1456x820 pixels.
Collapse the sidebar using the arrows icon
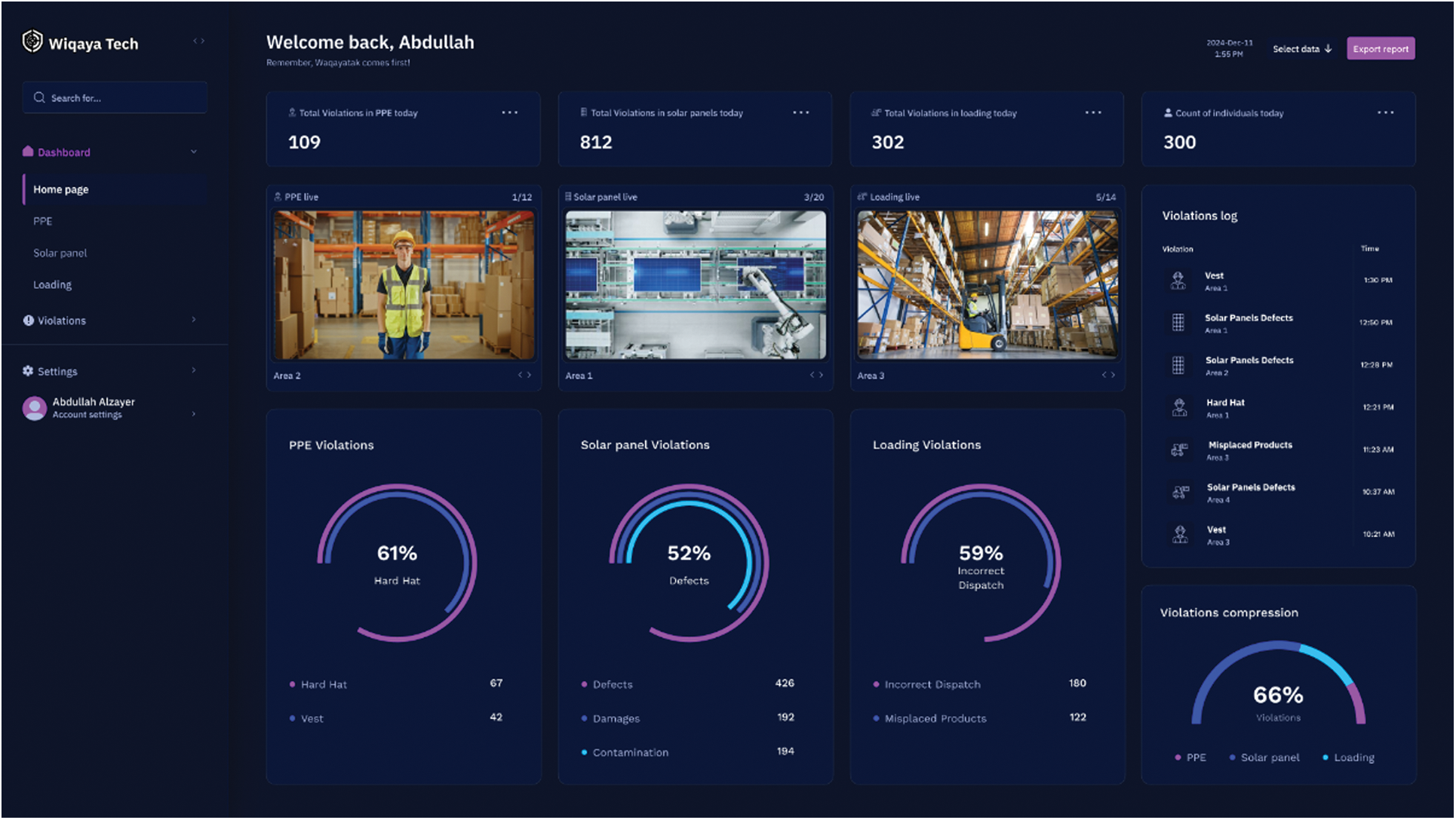tap(198, 41)
